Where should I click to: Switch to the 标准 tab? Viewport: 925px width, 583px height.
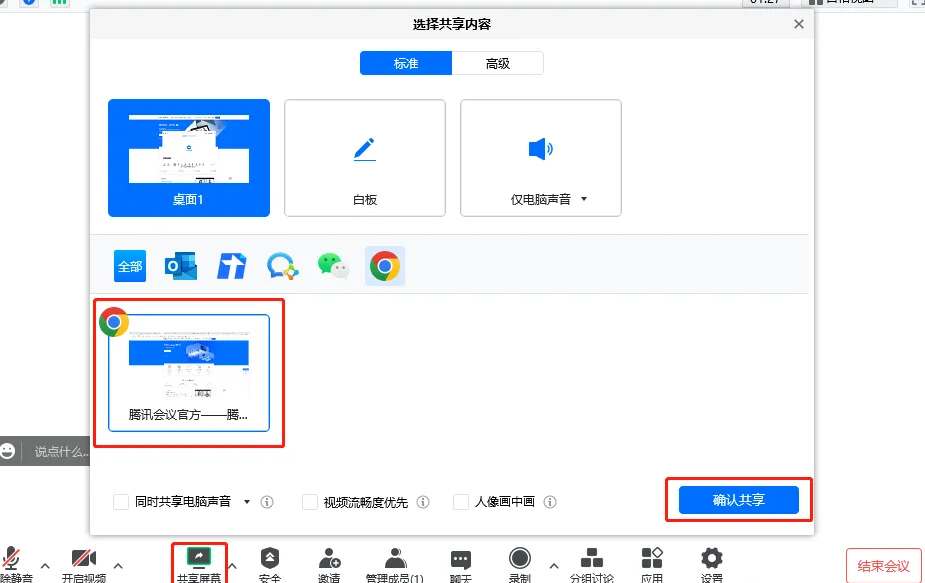(406, 64)
